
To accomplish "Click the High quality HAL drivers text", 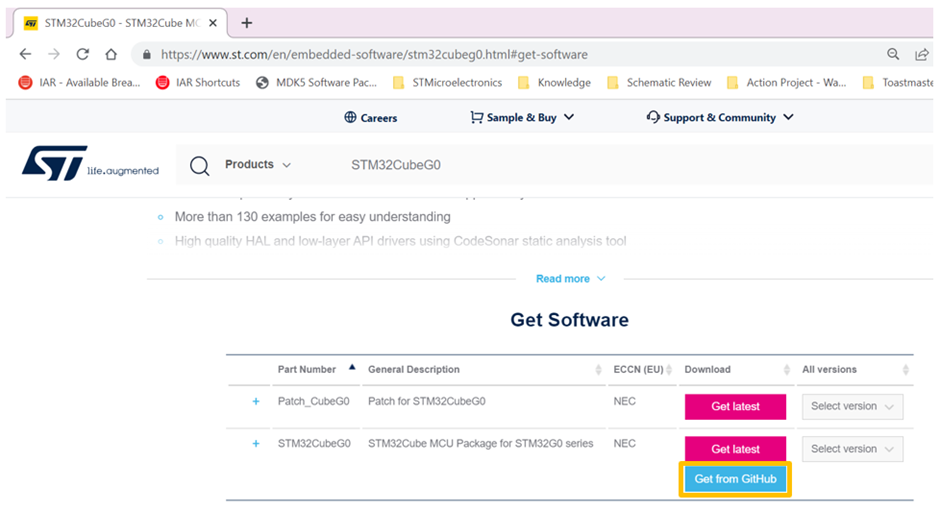I will (400, 241).
